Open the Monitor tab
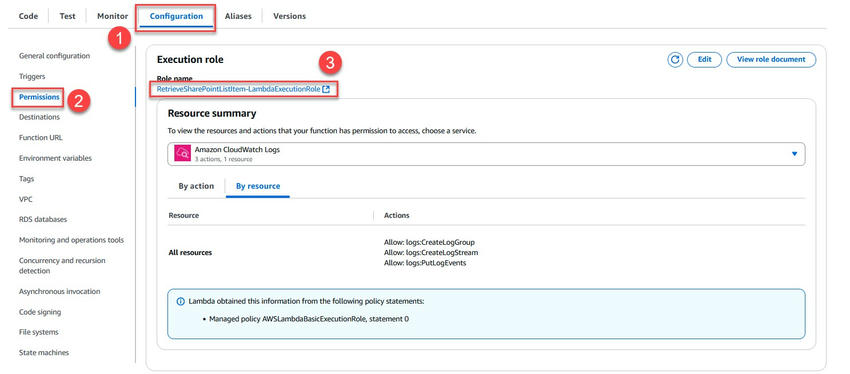 coord(113,16)
